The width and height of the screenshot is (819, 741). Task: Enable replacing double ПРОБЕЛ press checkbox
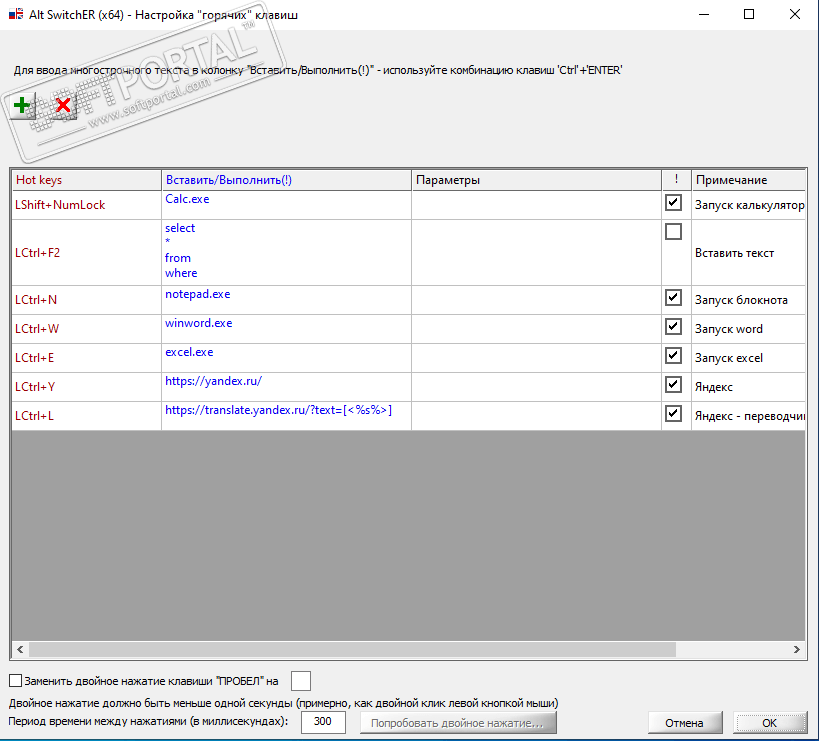click(x=16, y=680)
